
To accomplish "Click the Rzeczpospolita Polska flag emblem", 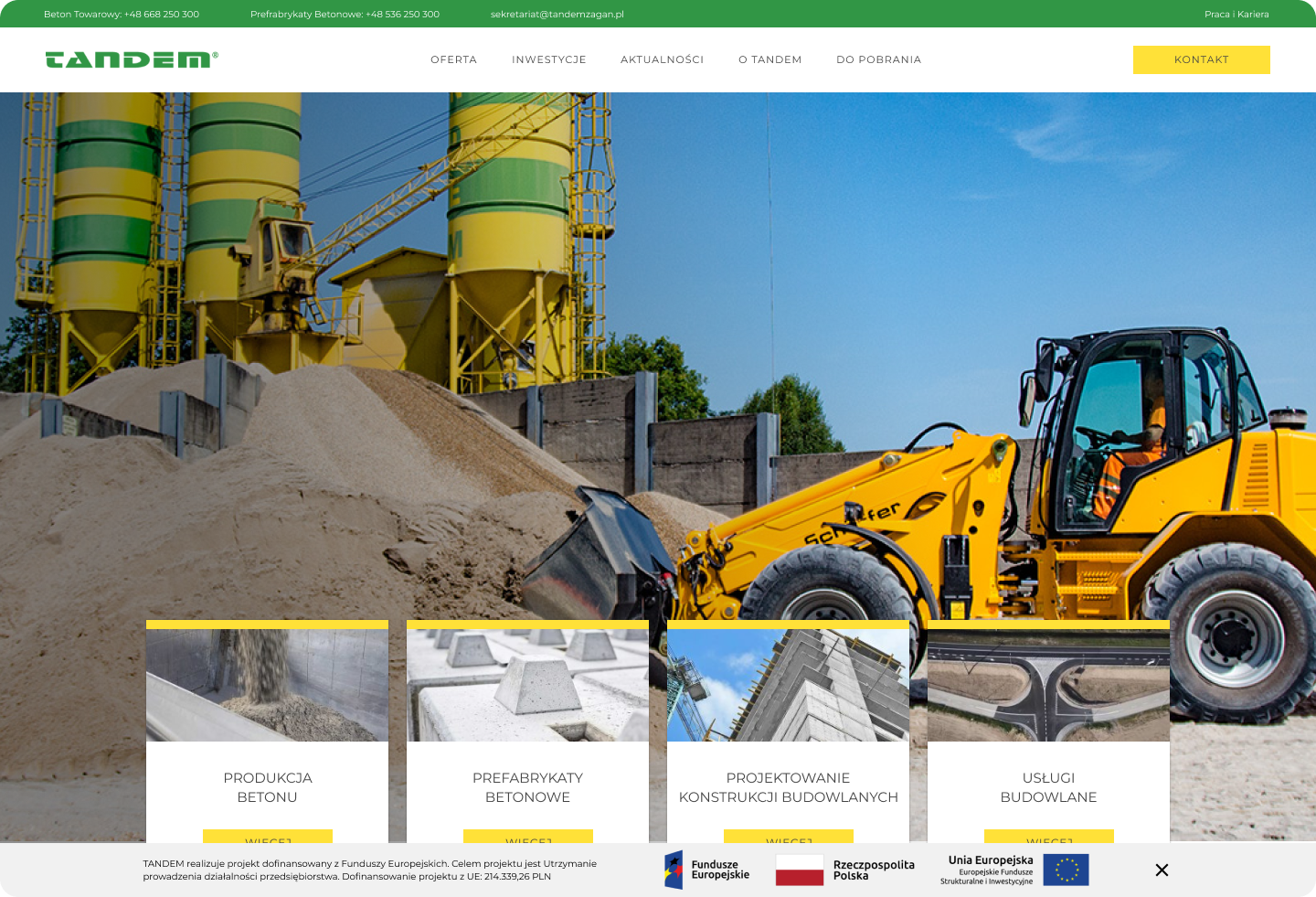I will 800,870.
